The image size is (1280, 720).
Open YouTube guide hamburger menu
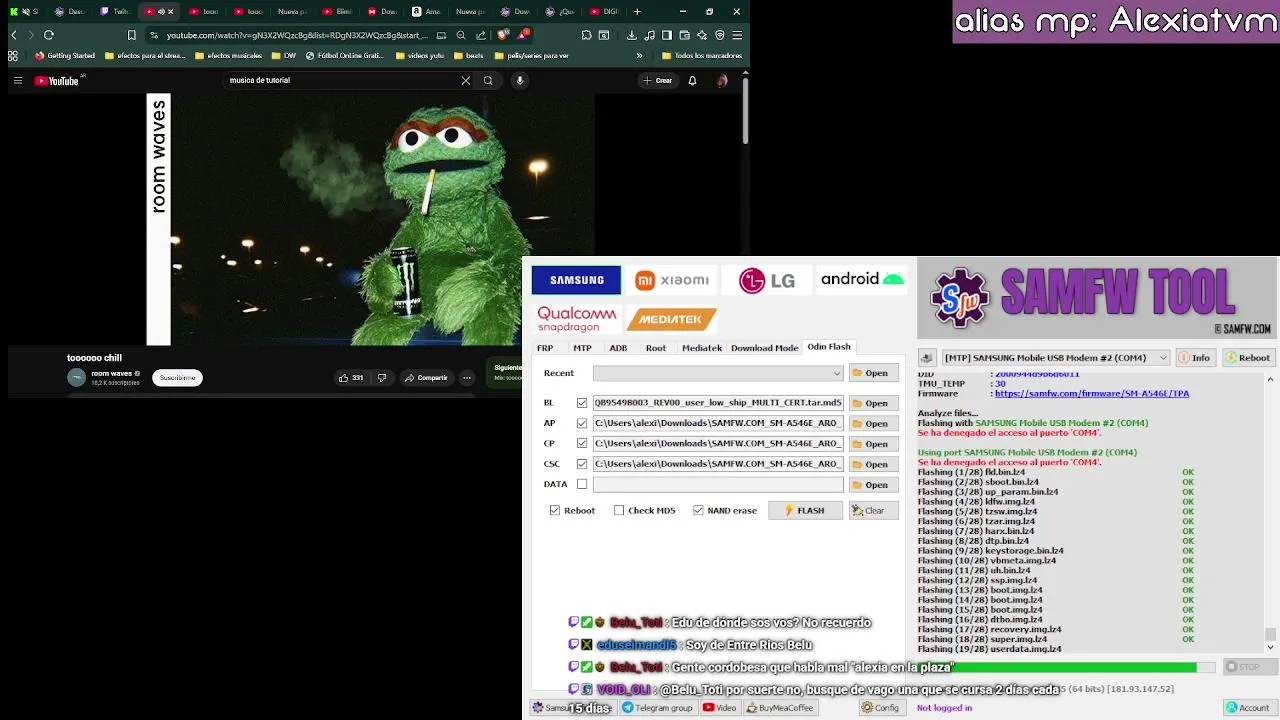(17, 81)
